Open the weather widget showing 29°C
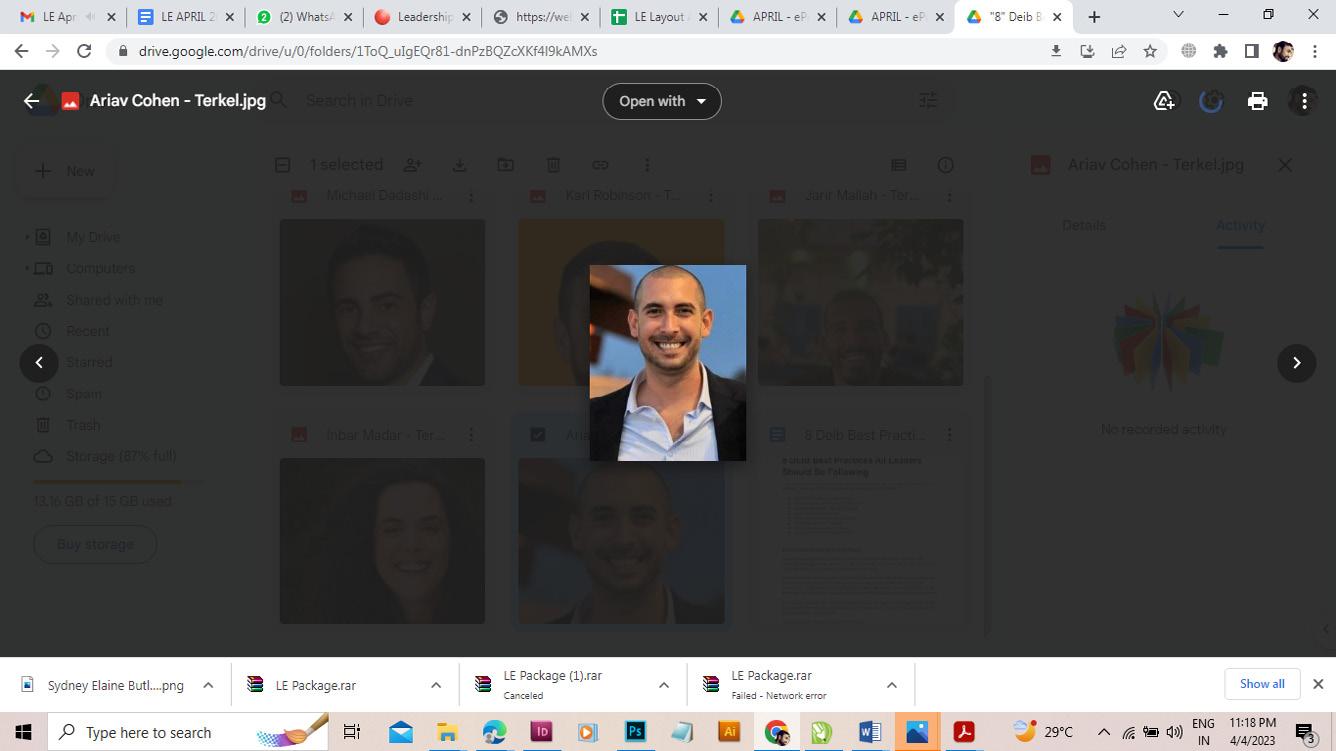 coord(1041,732)
